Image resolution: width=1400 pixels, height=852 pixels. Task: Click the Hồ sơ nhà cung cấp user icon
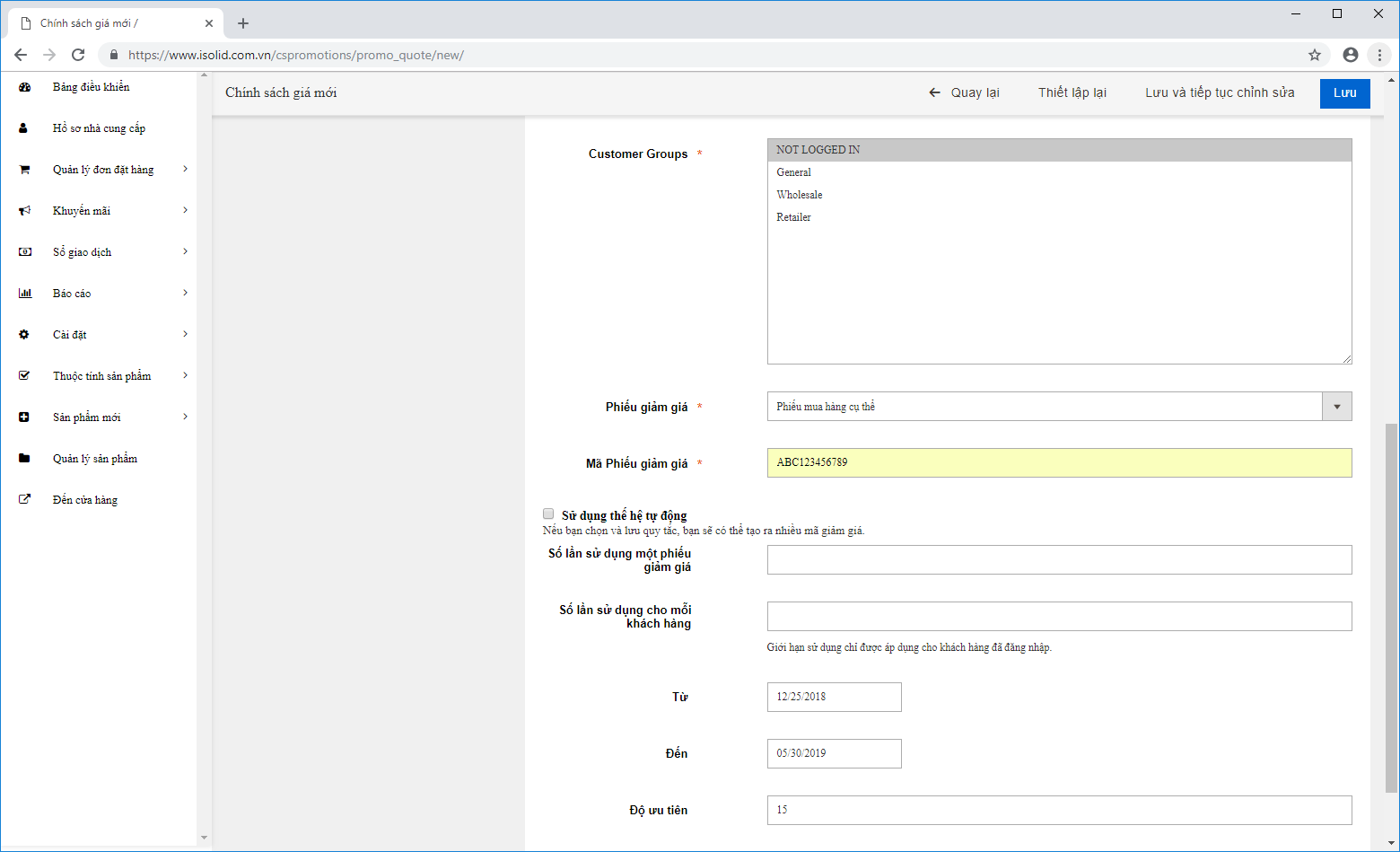point(24,128)
